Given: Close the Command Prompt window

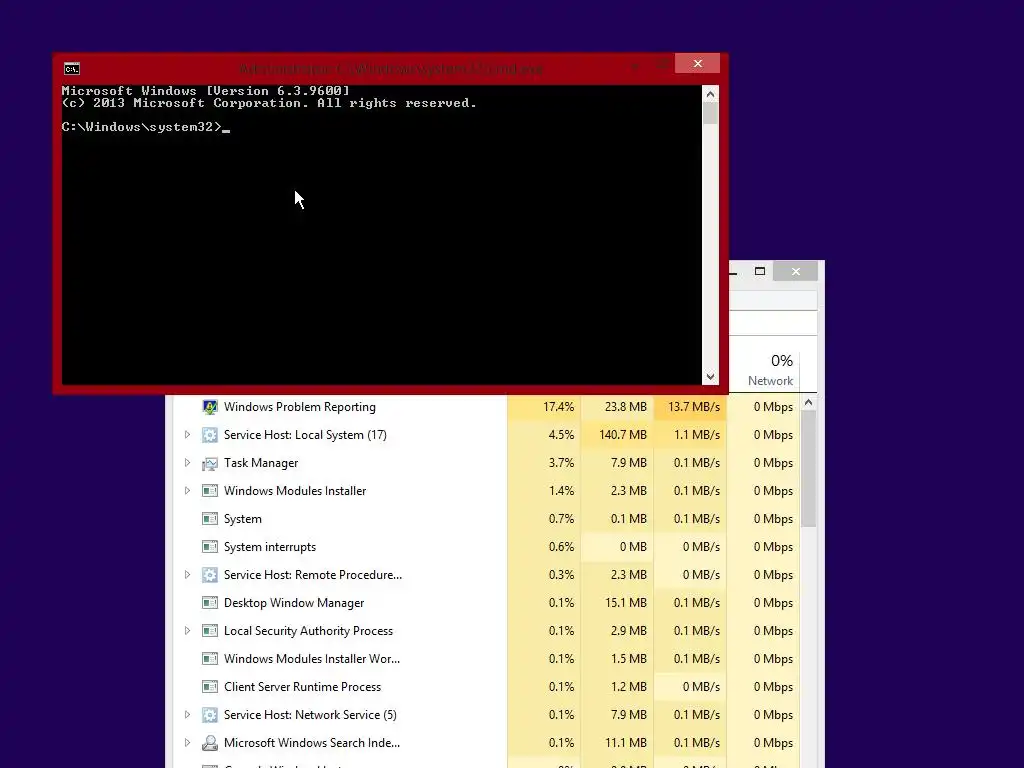Looking at the screenshot, I should 697,63.
